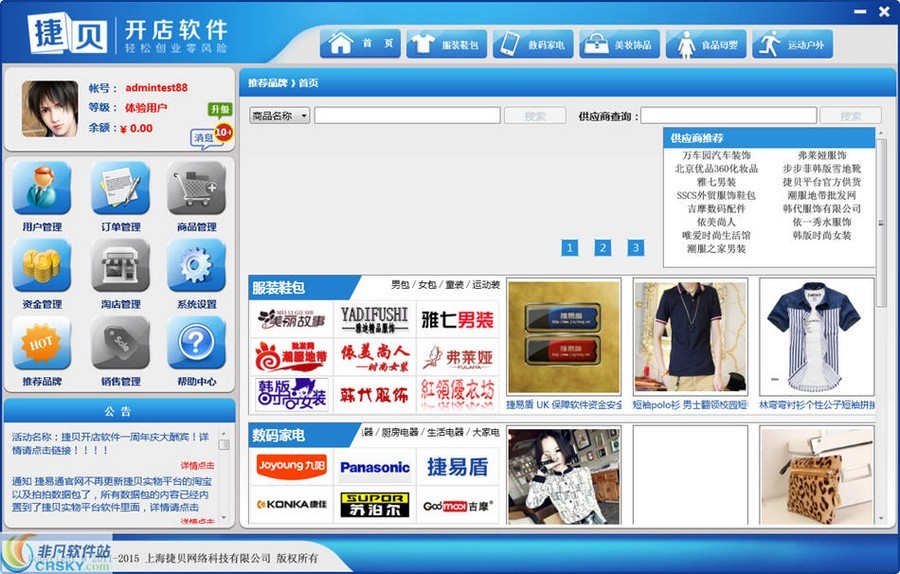Click account name admintest88

pos(156,88)
